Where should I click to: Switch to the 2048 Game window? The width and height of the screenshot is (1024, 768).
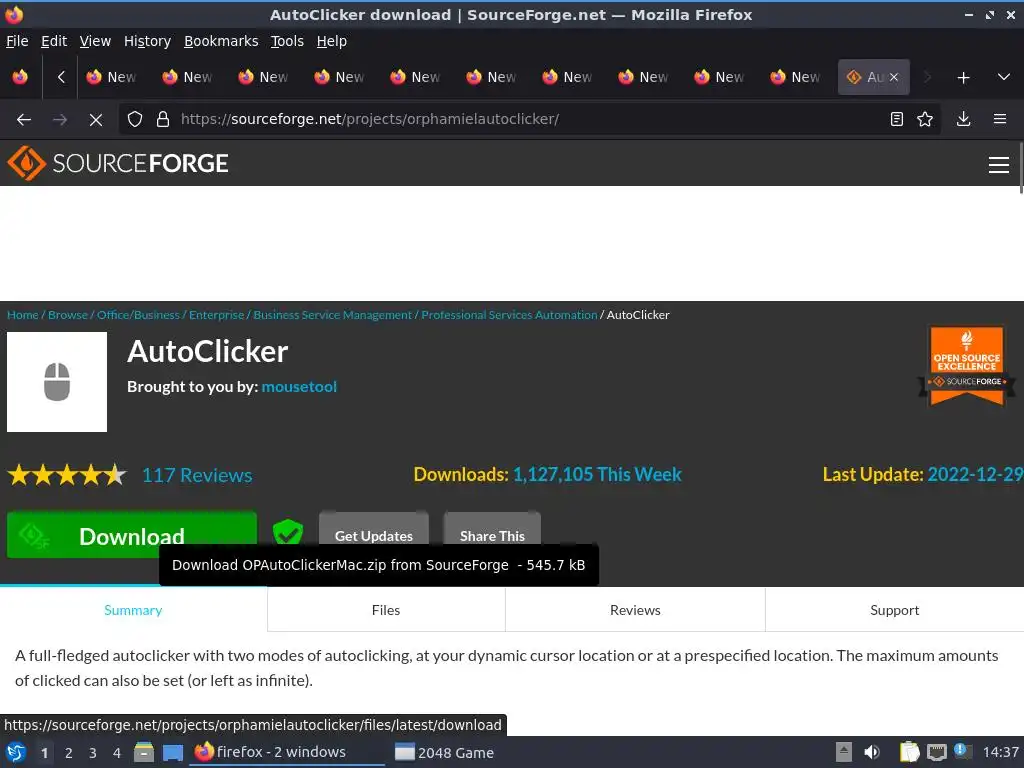(x=444, y=752)
